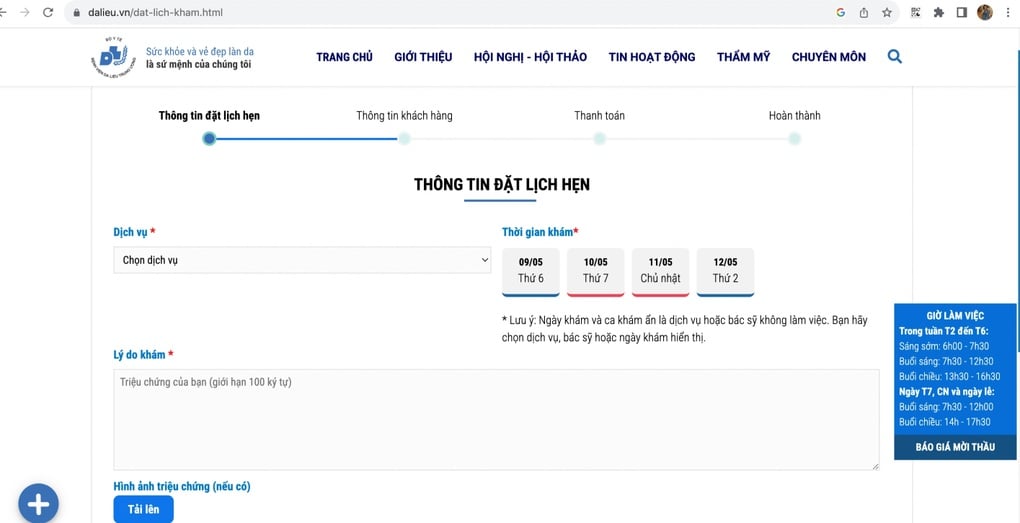Viewport: 1020px width, 523px height.
Task: Click first progress step dot
Action: (x=209, y=139)
